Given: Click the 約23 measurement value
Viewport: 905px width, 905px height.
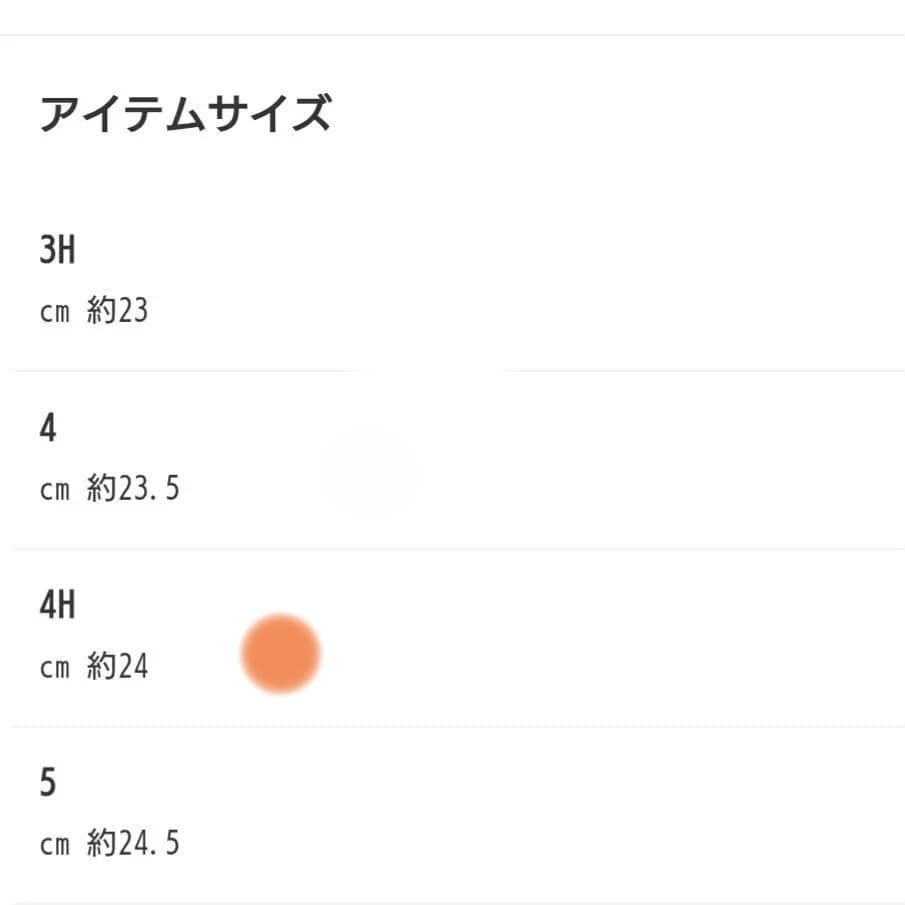Looking at the screenshot, I should (x=117, y=312).
